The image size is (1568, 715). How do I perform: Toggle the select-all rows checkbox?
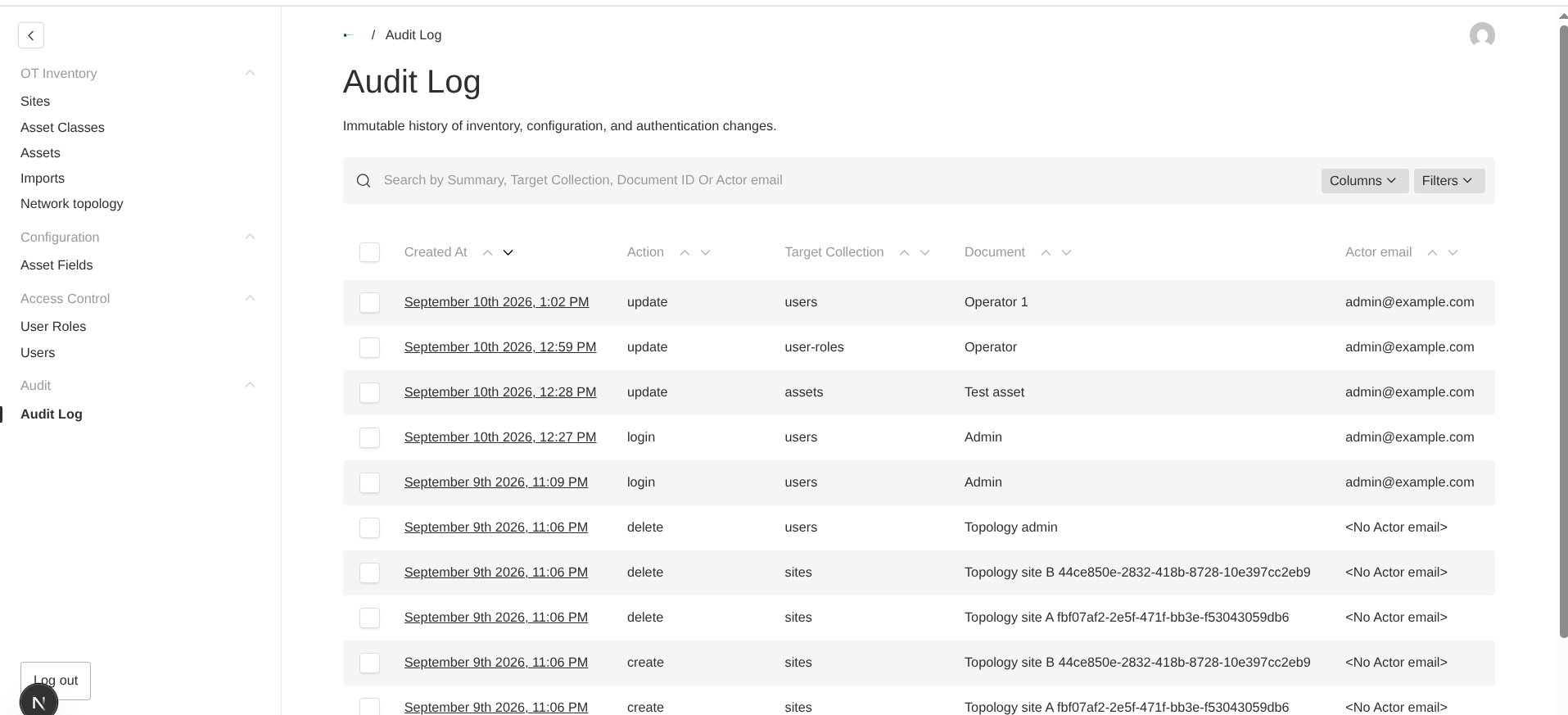[369, 252]
